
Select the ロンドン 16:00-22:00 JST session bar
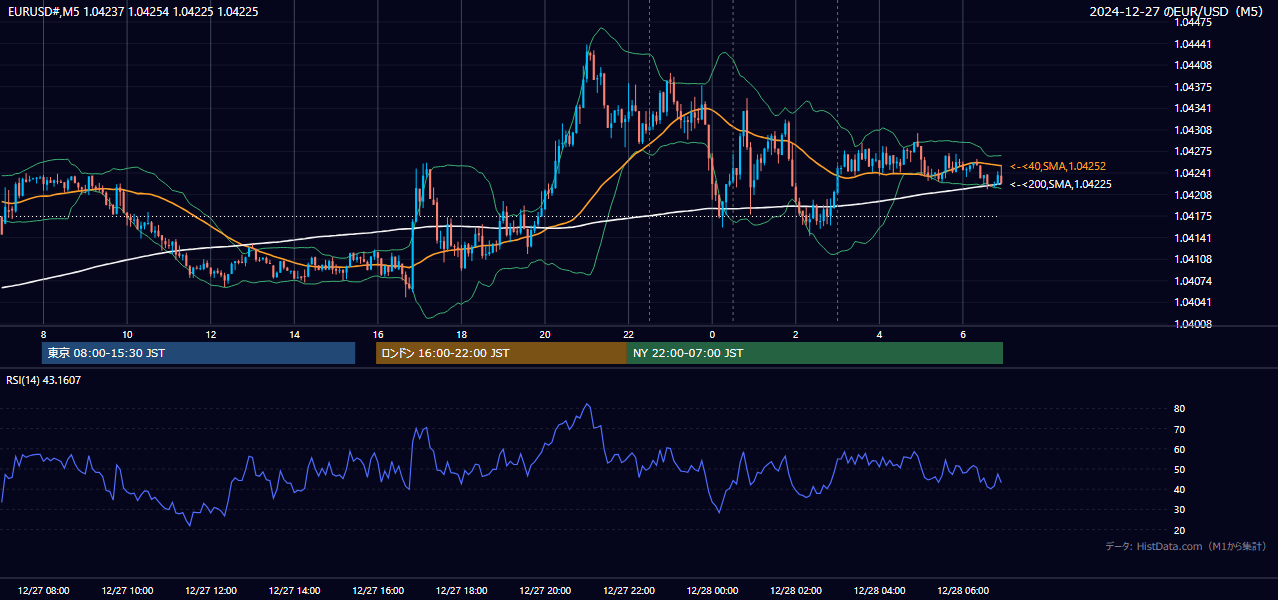pos(501,353)
